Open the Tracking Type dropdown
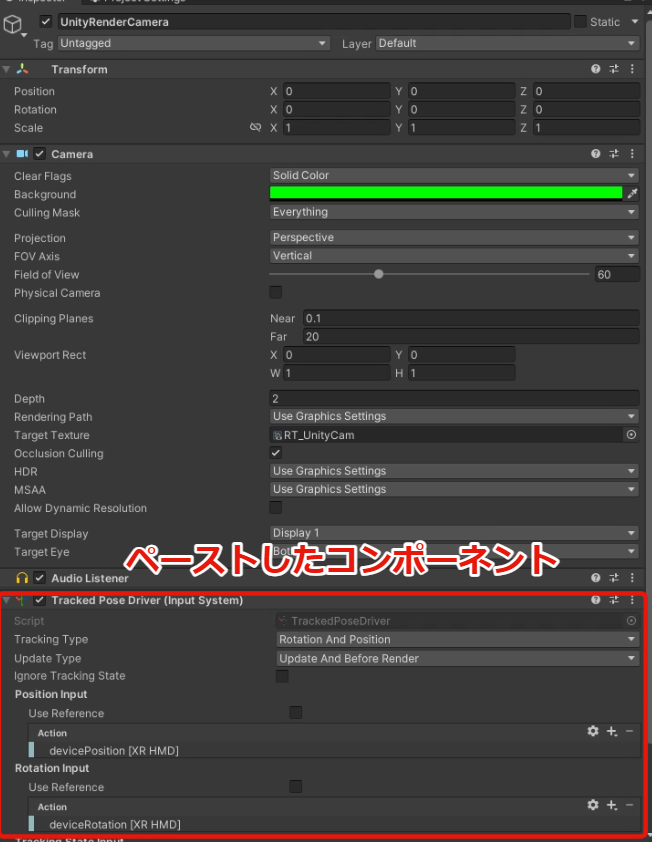The height and width of the screenshot is (842, 652). click(x=457, y=639)
